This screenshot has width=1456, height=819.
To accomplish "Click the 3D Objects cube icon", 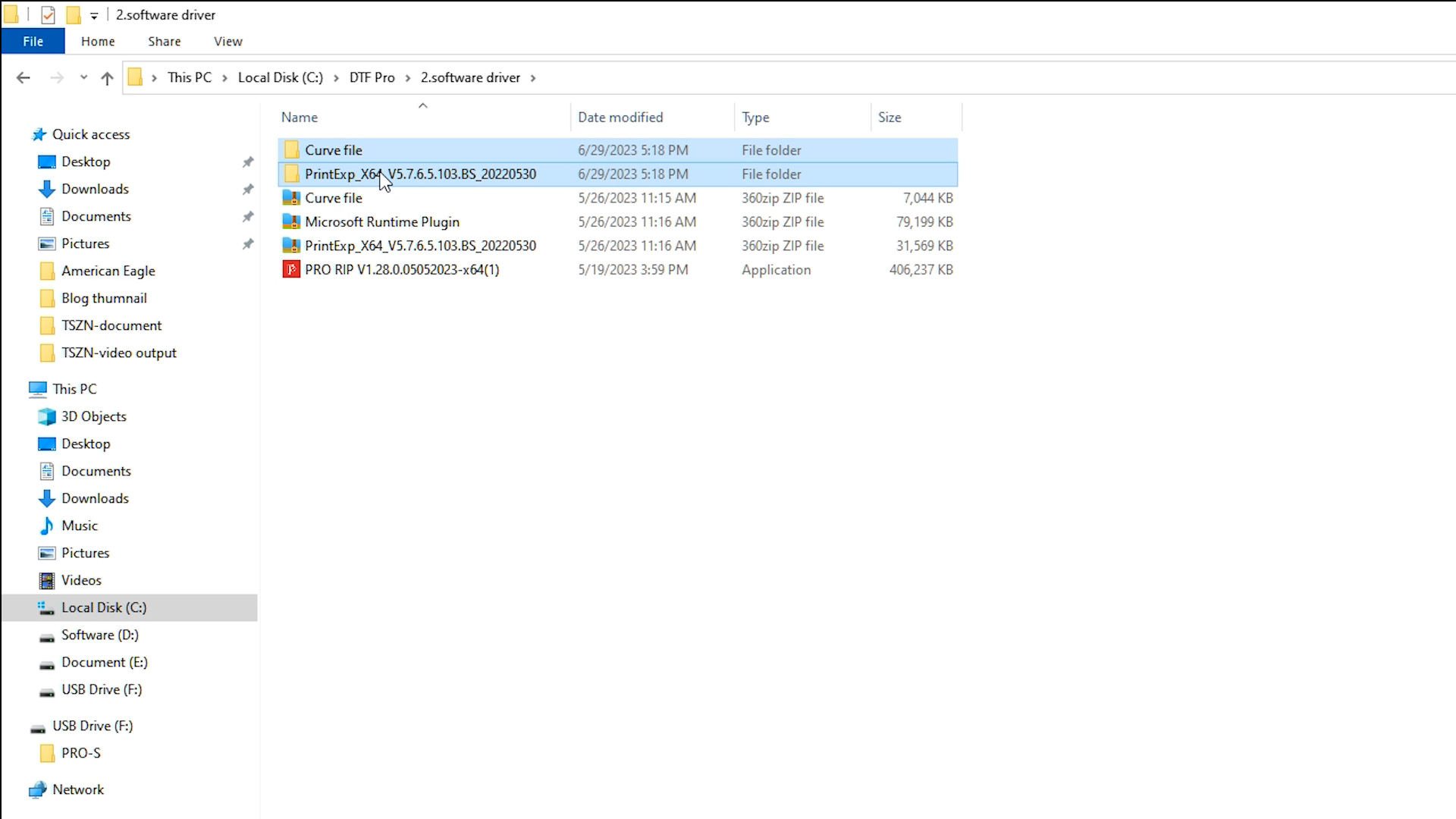I will [x=47, y=416].
